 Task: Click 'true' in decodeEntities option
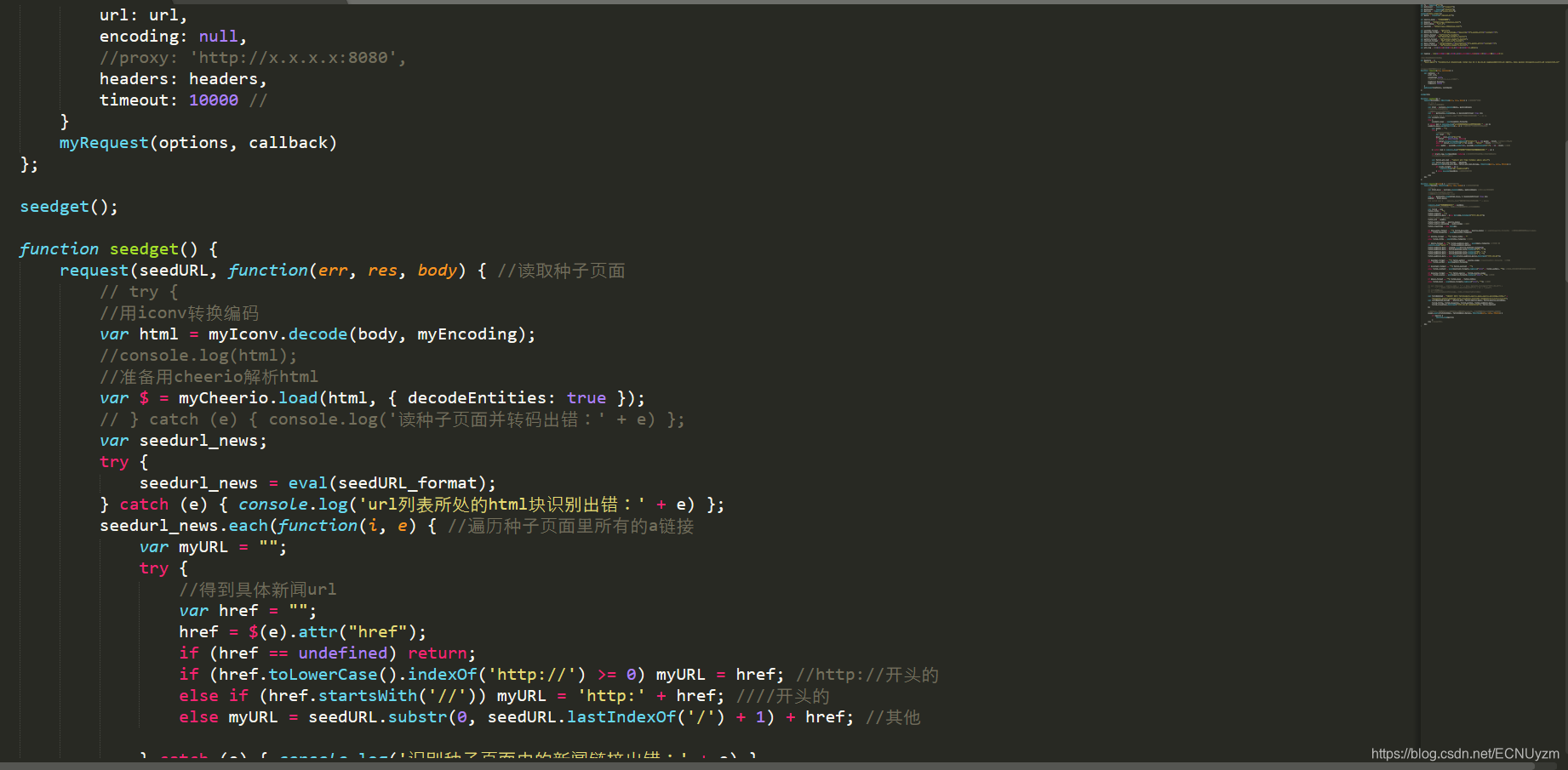pos(587,398)
